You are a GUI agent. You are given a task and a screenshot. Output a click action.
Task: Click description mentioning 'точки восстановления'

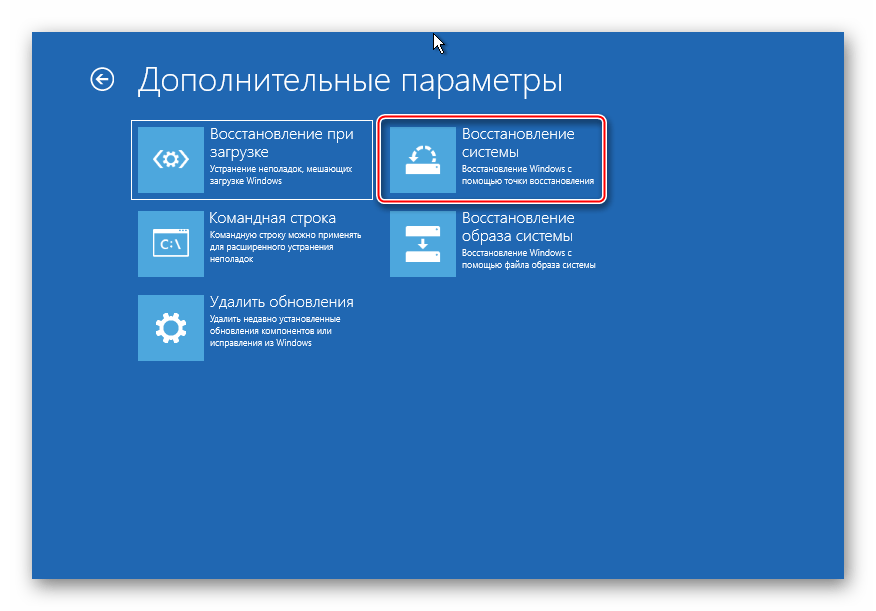pos(528,176)
